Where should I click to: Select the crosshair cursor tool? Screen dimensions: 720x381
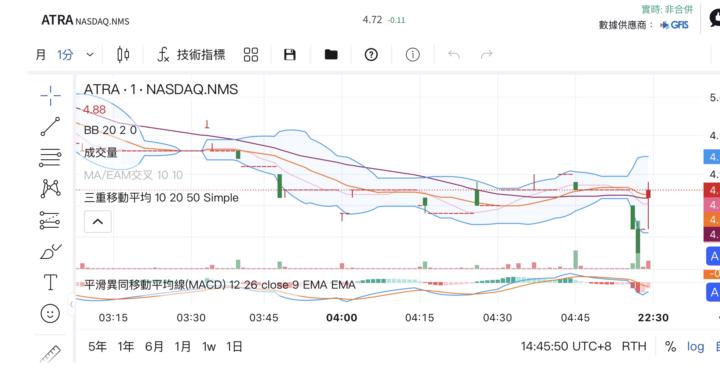pyautogui.click(x=50, y=95)
